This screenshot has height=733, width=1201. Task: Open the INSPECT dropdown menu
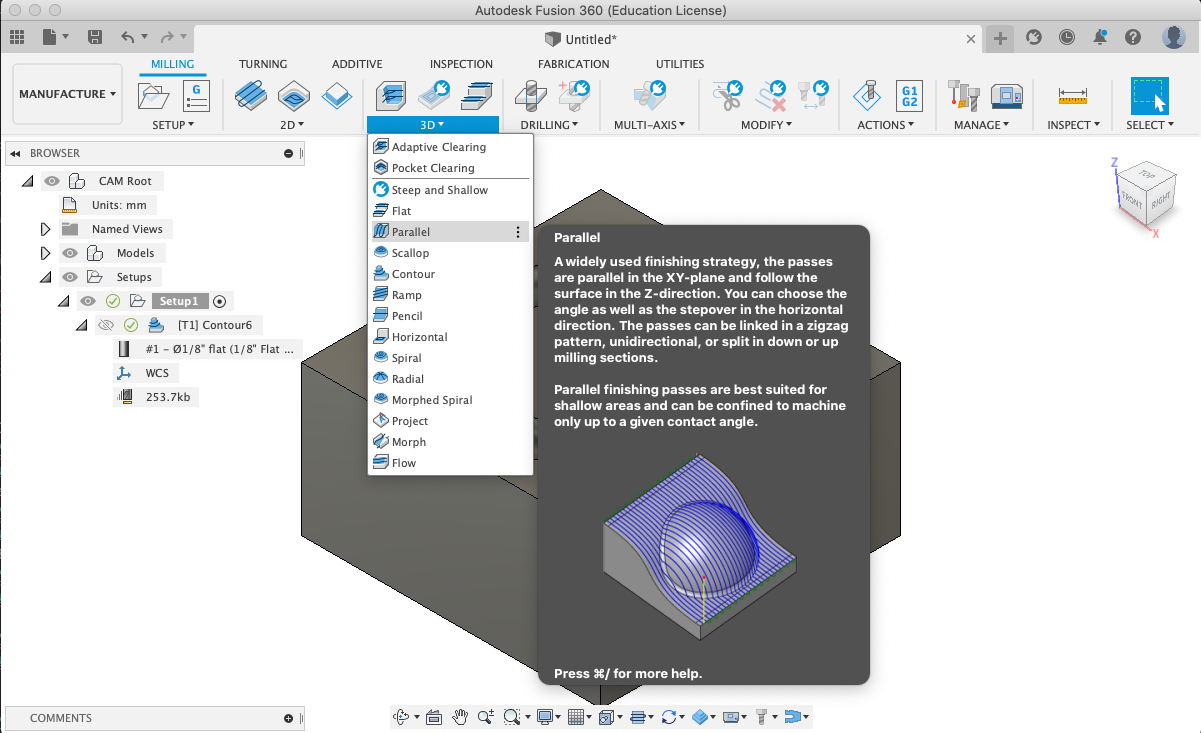pos(1073,125)
